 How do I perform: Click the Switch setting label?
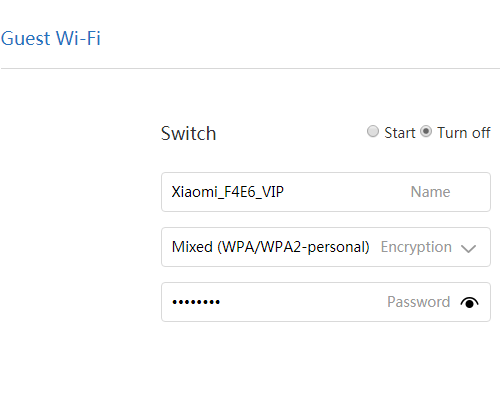point(189,133)
